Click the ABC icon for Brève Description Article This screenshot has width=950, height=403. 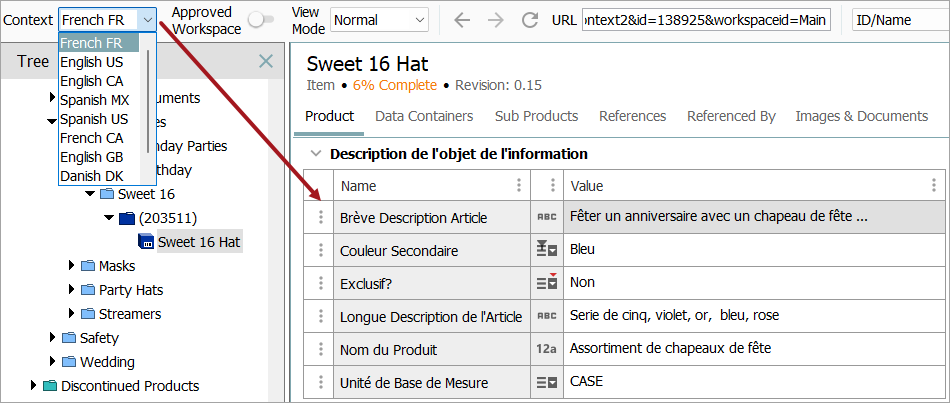pos(547,217)
